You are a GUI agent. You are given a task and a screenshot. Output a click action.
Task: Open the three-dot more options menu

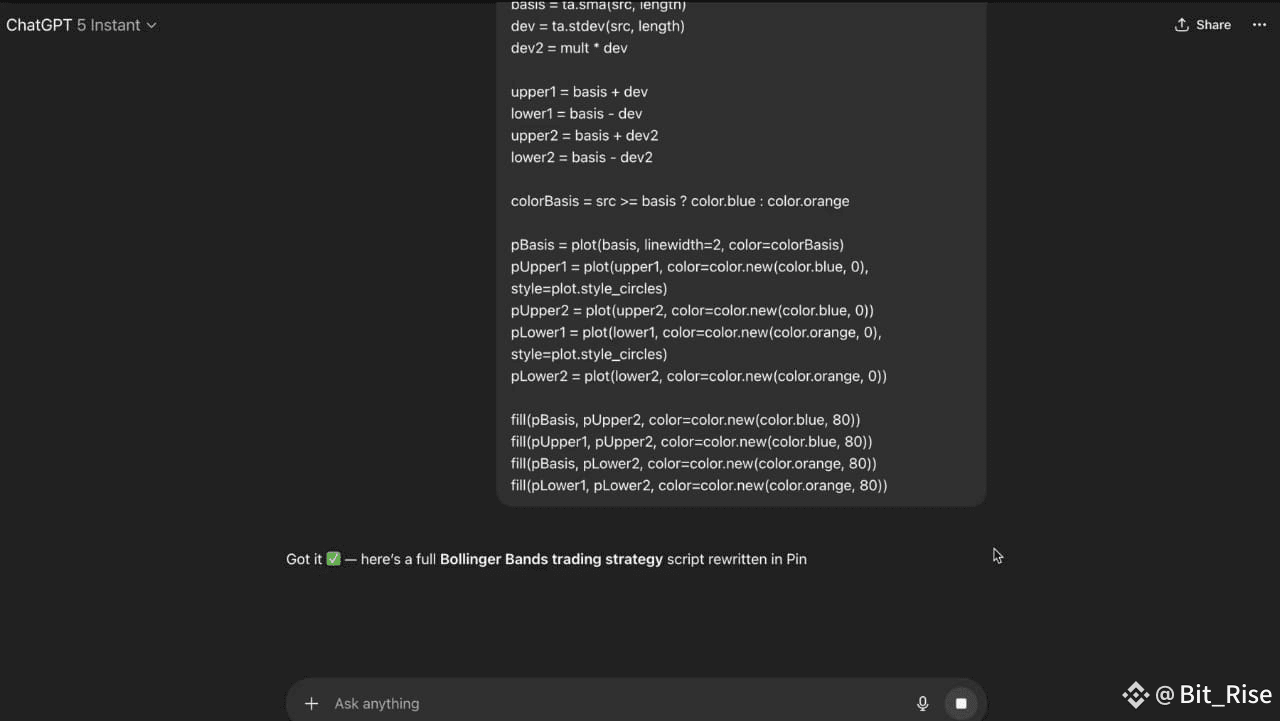[1259, 25]
